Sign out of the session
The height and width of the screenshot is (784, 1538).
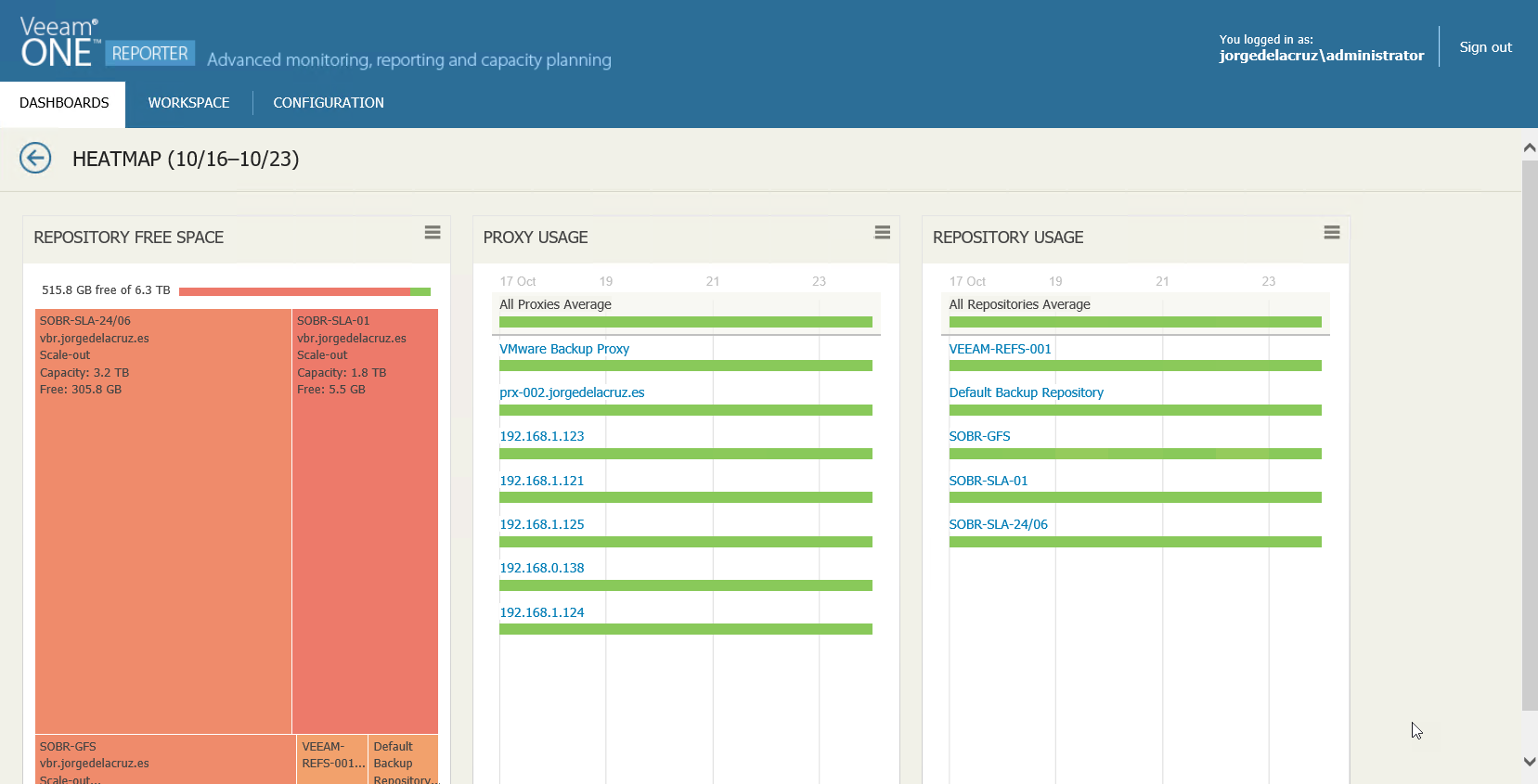pyautogui.click(x=1485, y=47)
